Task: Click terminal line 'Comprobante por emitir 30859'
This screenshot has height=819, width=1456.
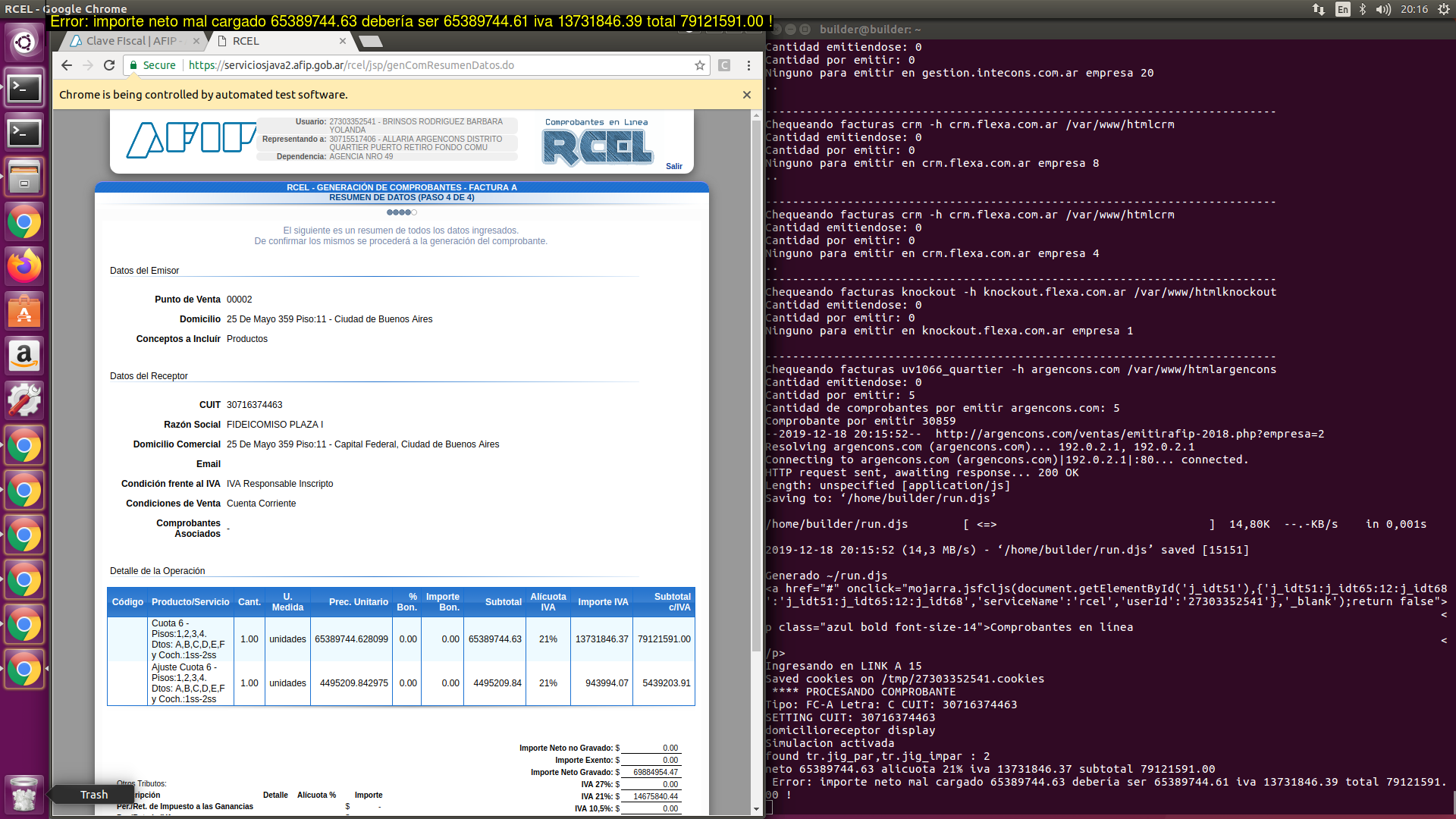Action: pos(861,421)
